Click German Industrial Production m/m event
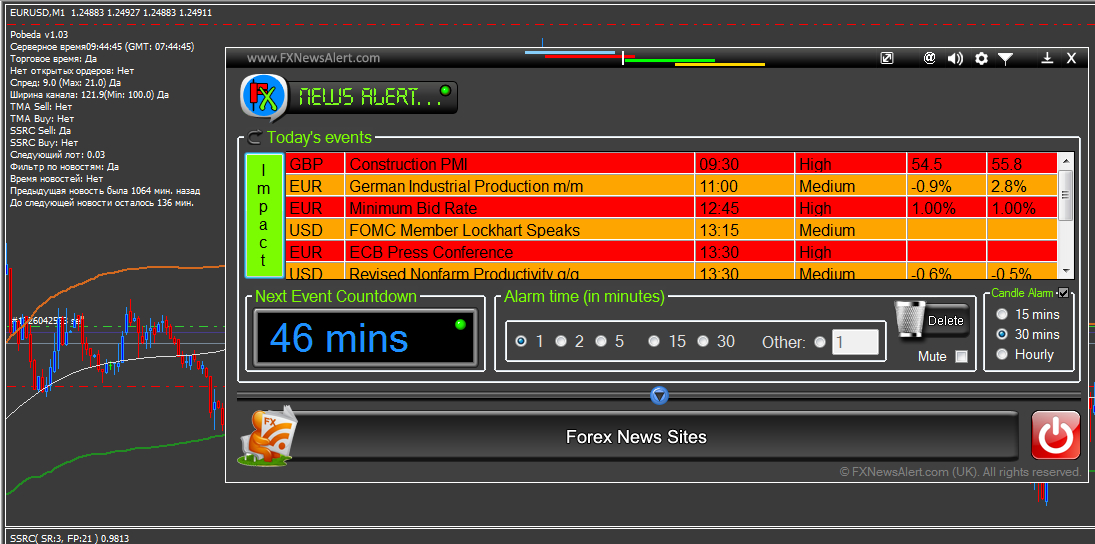1095x544 pixels. (520, 186)
